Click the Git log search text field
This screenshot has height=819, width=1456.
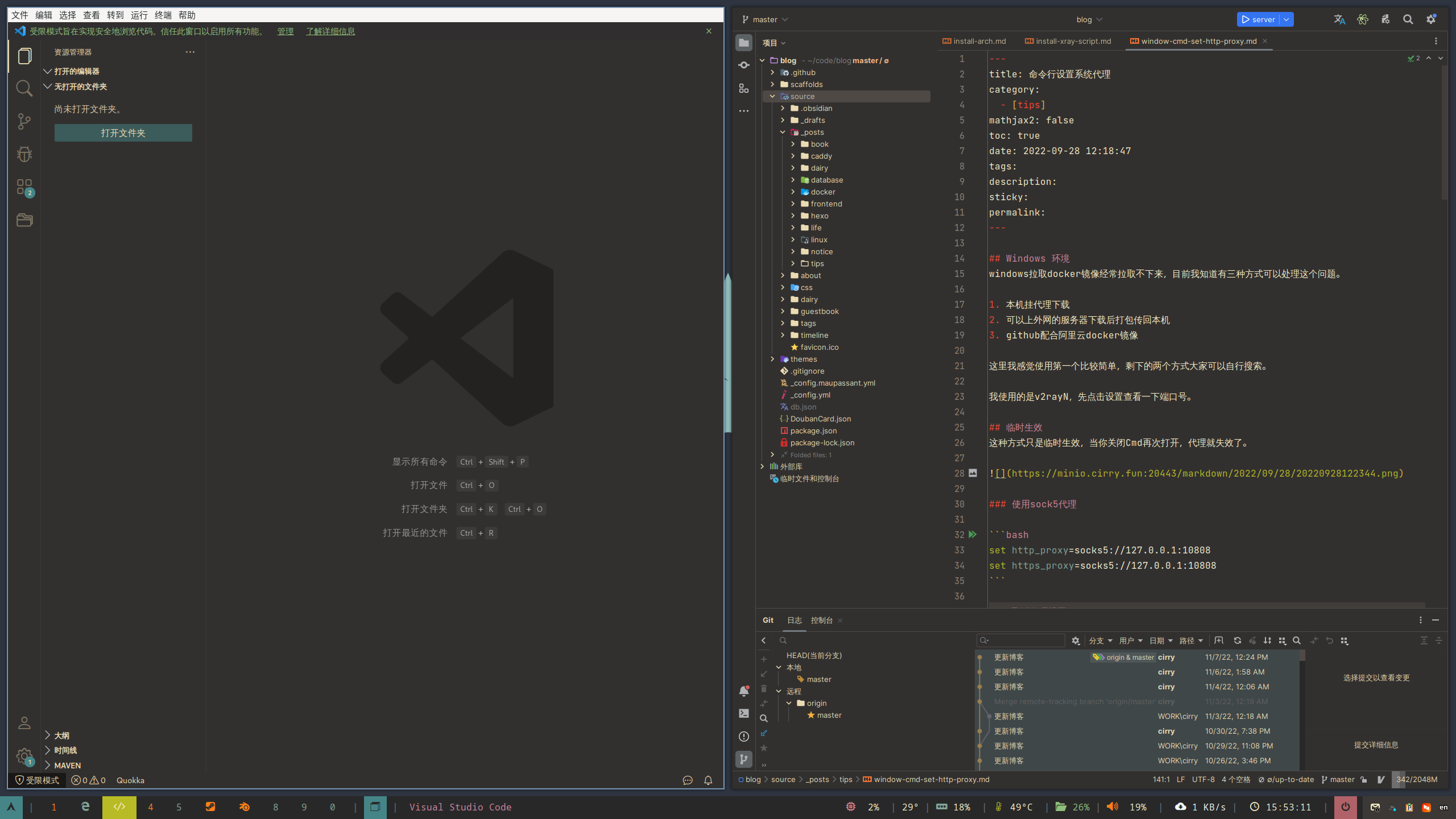(x=1024, y=640)
